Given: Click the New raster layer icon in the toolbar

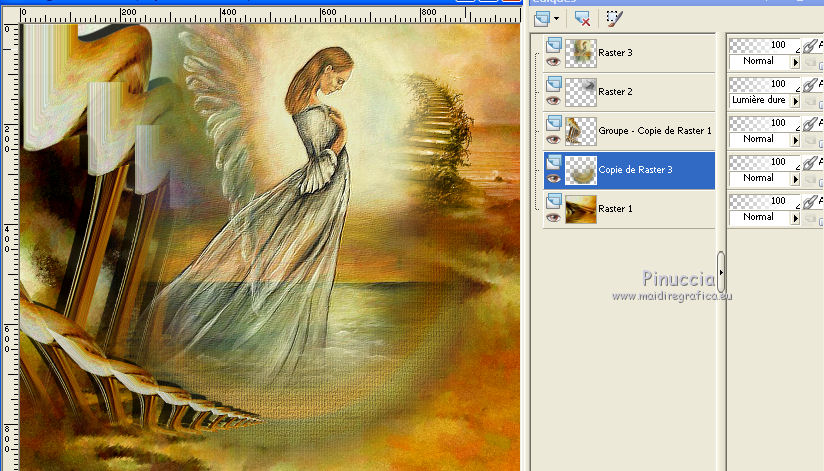Looking at the screenshot, I should click(x=542, y=19).
